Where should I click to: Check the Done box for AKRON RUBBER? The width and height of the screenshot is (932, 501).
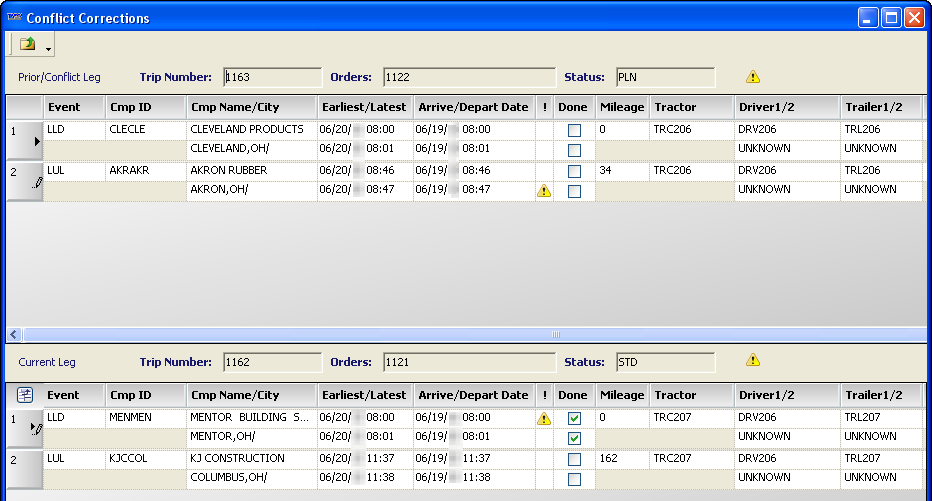(574, 171)
